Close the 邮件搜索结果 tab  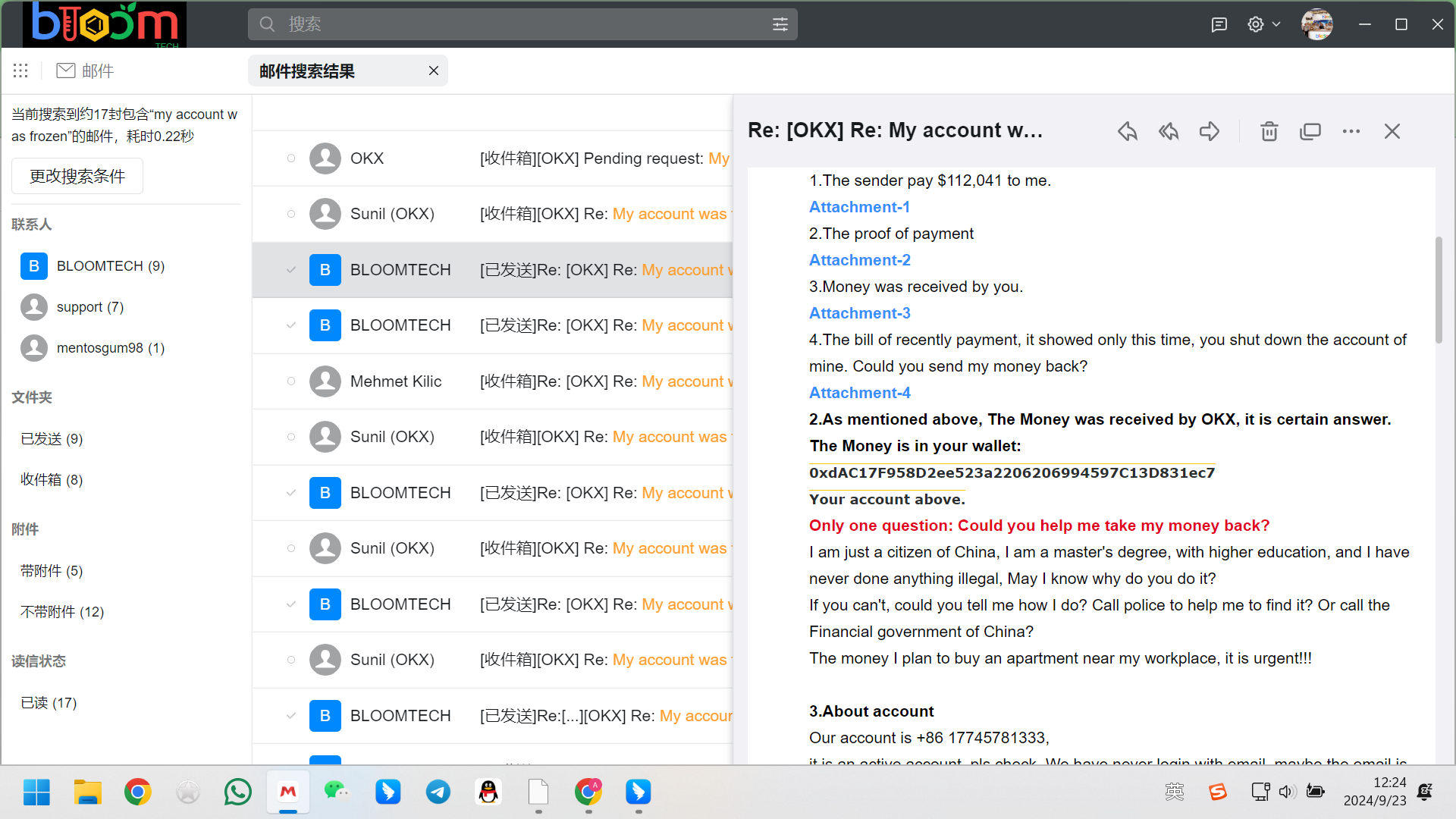[434, 71]
